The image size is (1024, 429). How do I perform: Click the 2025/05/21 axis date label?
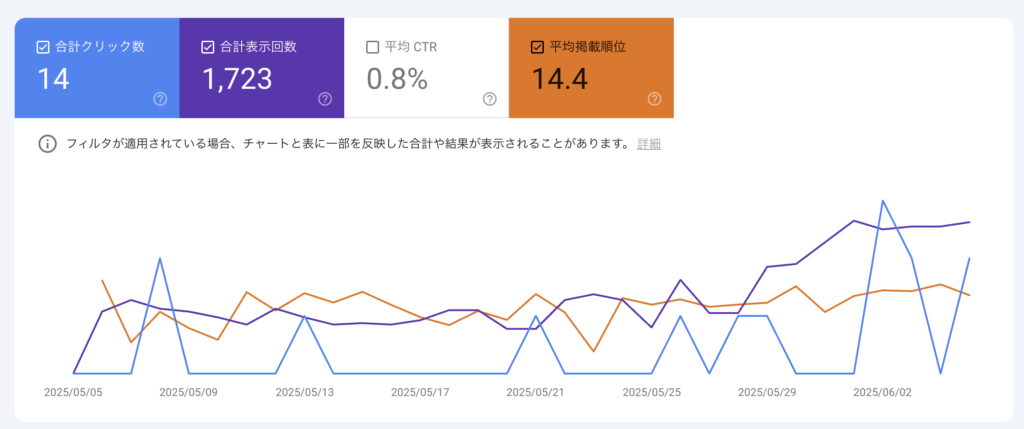coord(536,392)
